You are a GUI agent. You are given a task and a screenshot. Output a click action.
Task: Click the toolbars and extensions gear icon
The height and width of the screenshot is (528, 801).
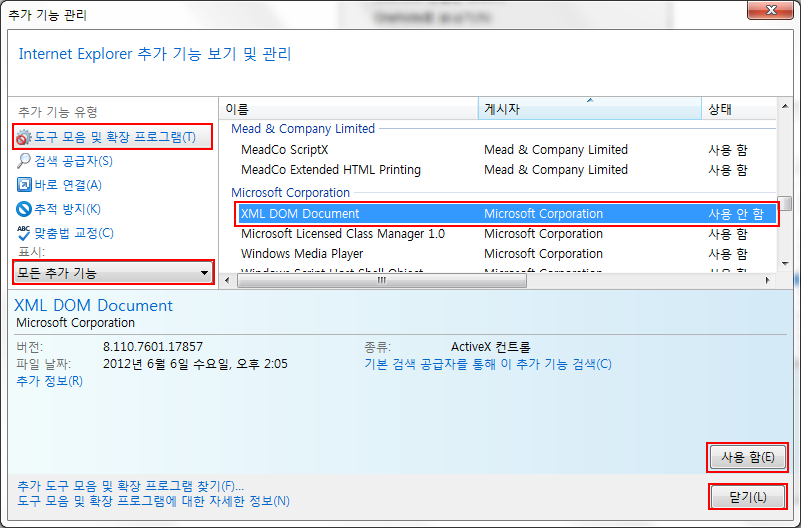(23, 137)
